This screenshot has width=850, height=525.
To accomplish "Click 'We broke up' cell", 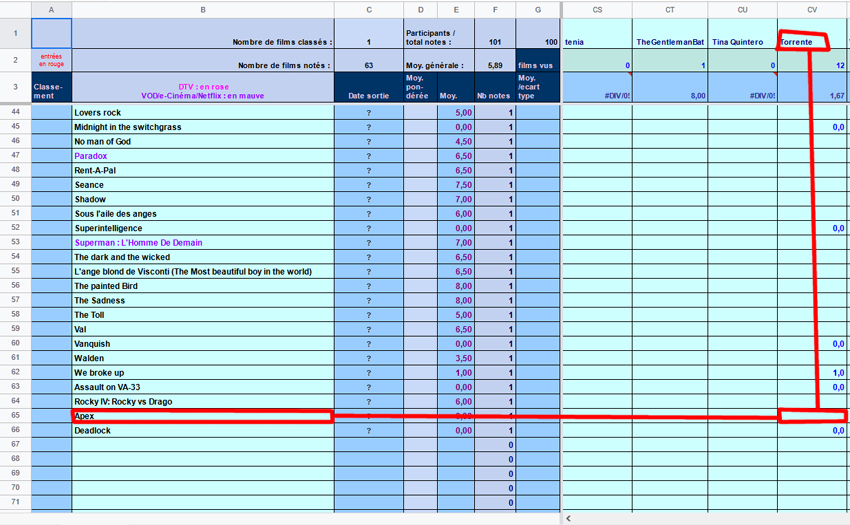I will pyautogui.click(x=203, y=373).
